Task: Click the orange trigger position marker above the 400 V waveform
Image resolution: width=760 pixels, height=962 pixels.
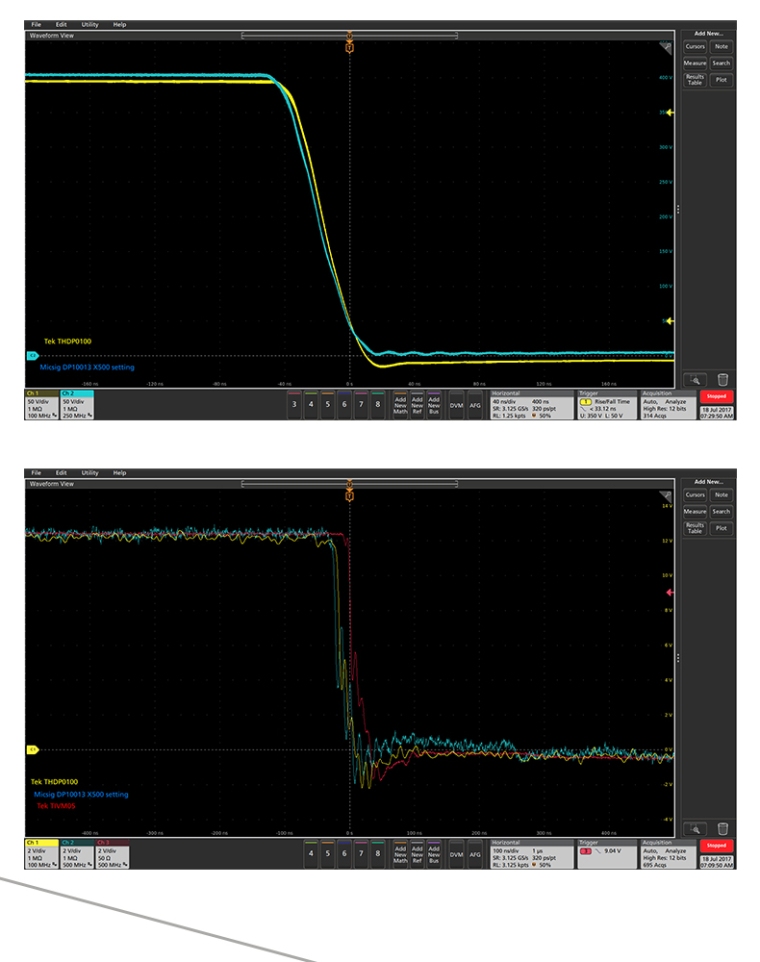Action: pyautogui.click(x=349, y=46)
